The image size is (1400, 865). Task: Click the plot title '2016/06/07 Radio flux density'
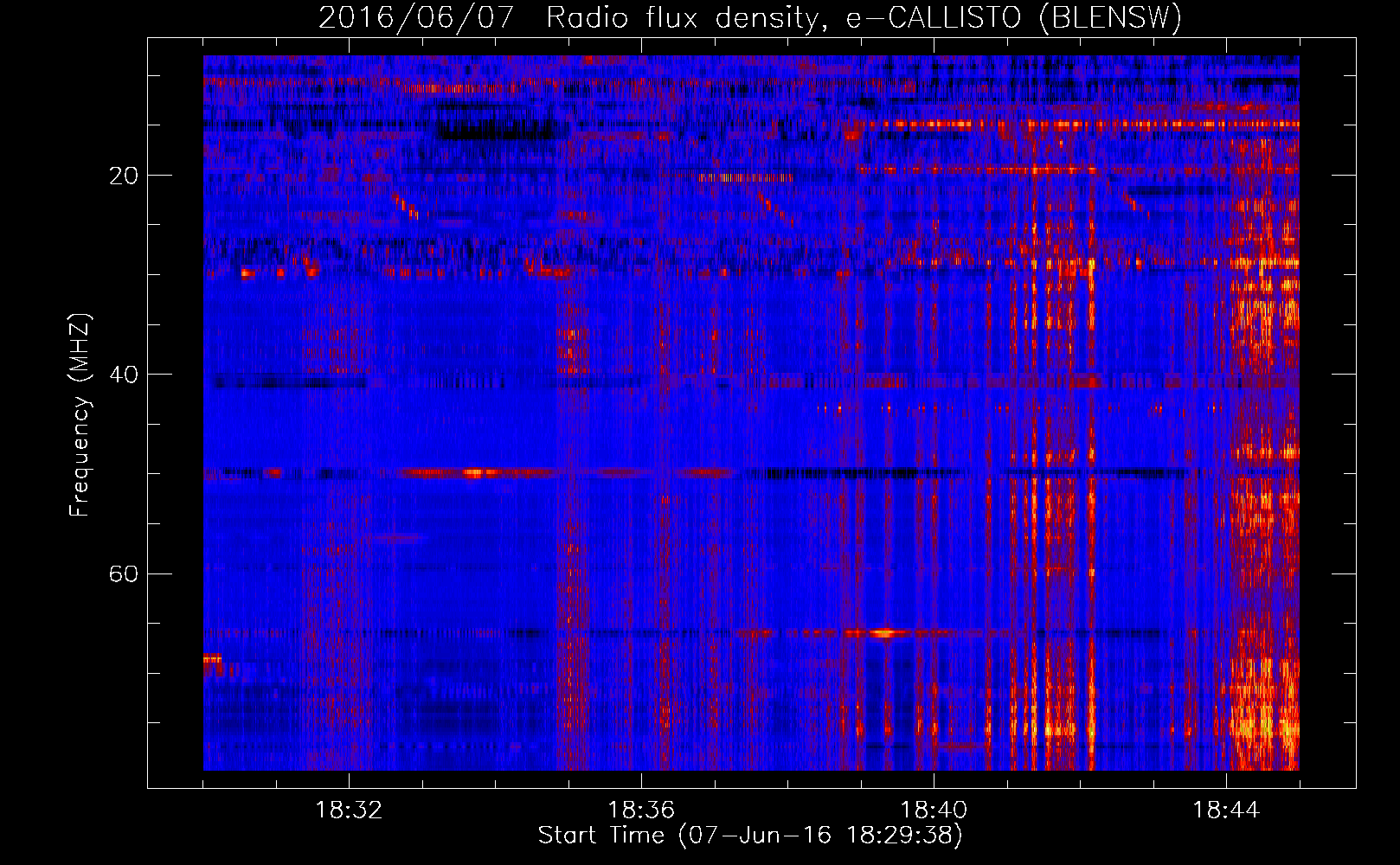click(750, 18)
